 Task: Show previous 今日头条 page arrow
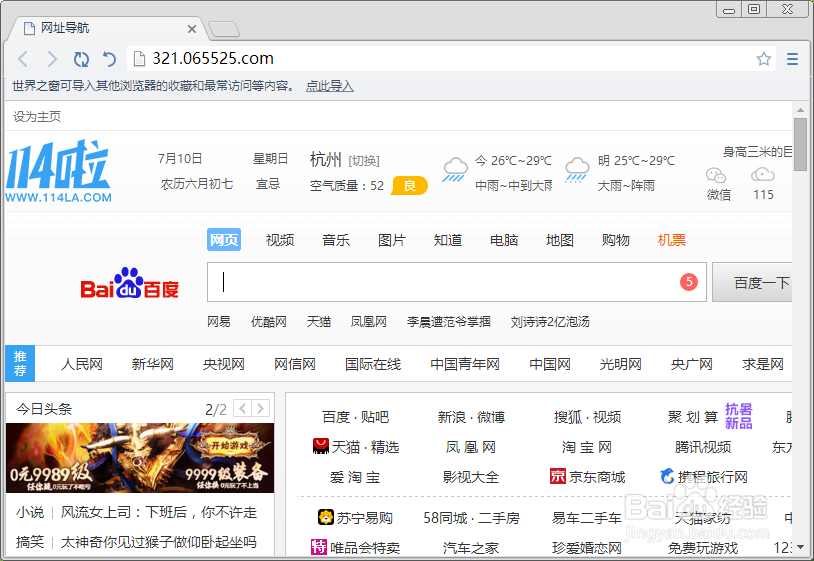(242, 408)
